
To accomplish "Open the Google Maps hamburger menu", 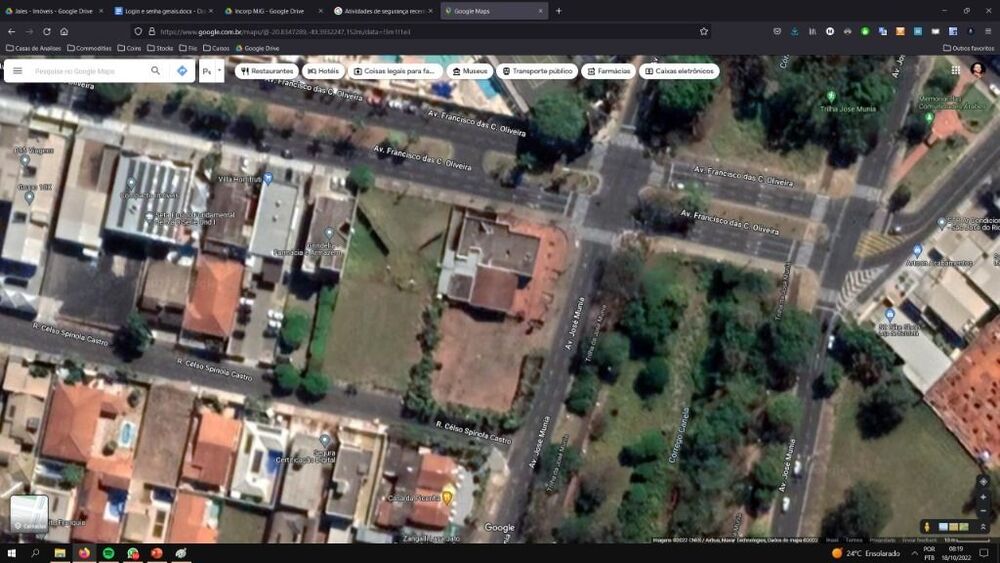I will click(18, 71).
